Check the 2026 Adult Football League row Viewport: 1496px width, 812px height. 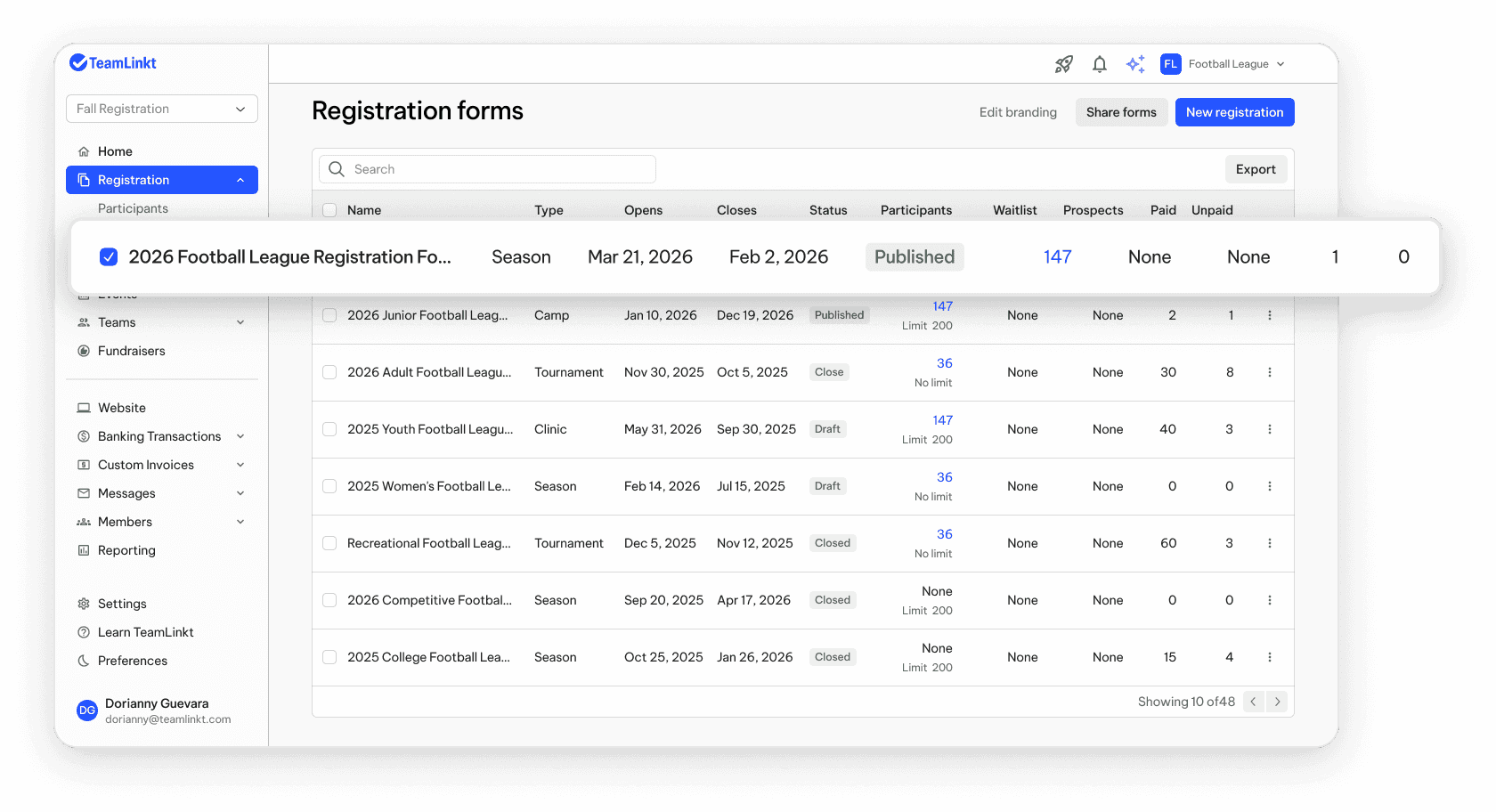[x=329, y=372]
